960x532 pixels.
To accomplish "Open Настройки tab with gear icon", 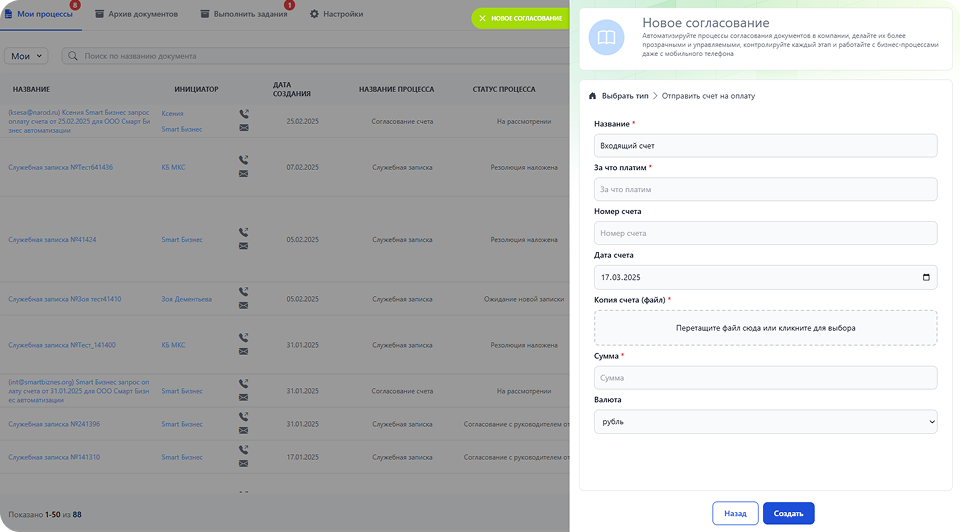I will point(336,14).
